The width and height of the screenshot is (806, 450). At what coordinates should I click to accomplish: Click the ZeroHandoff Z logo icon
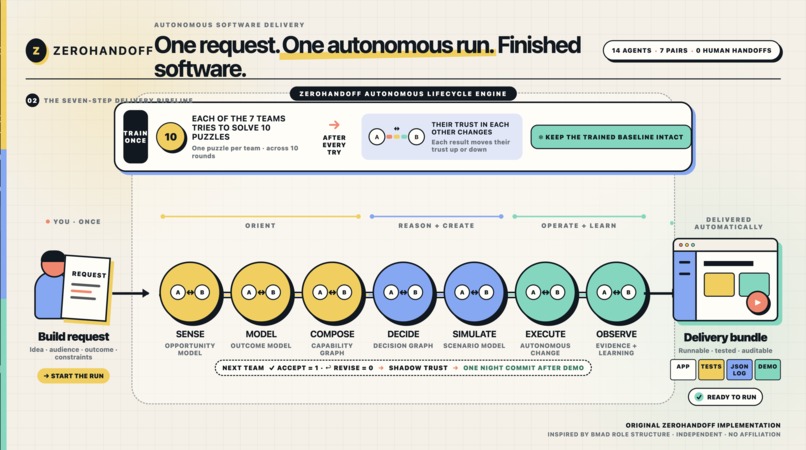coord(36,50)
